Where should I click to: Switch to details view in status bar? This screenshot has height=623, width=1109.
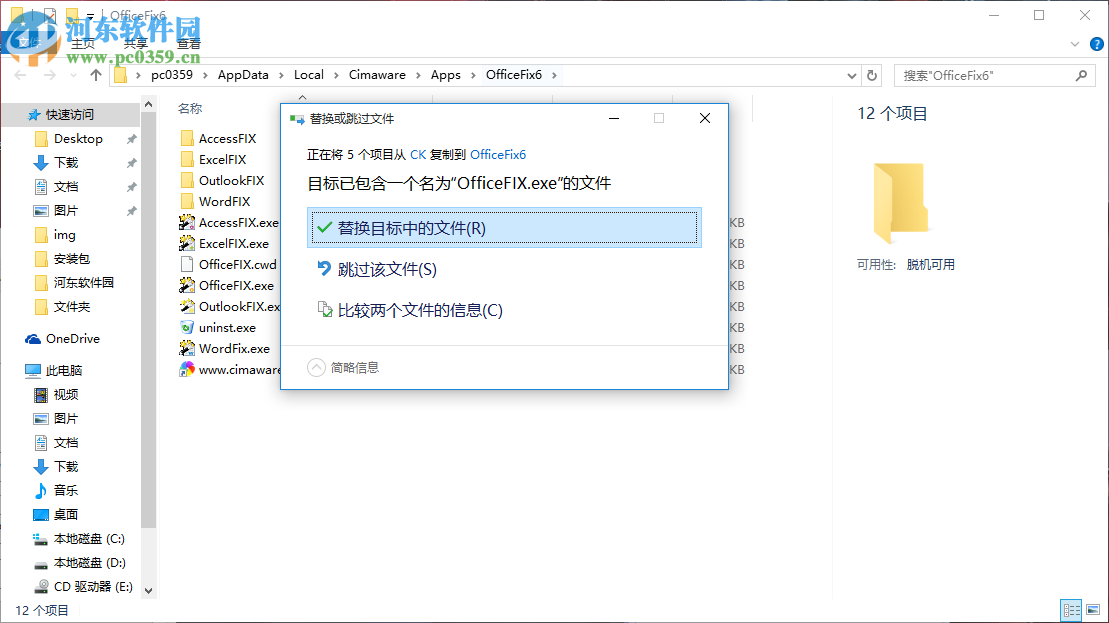click(x=1071, y=609)
